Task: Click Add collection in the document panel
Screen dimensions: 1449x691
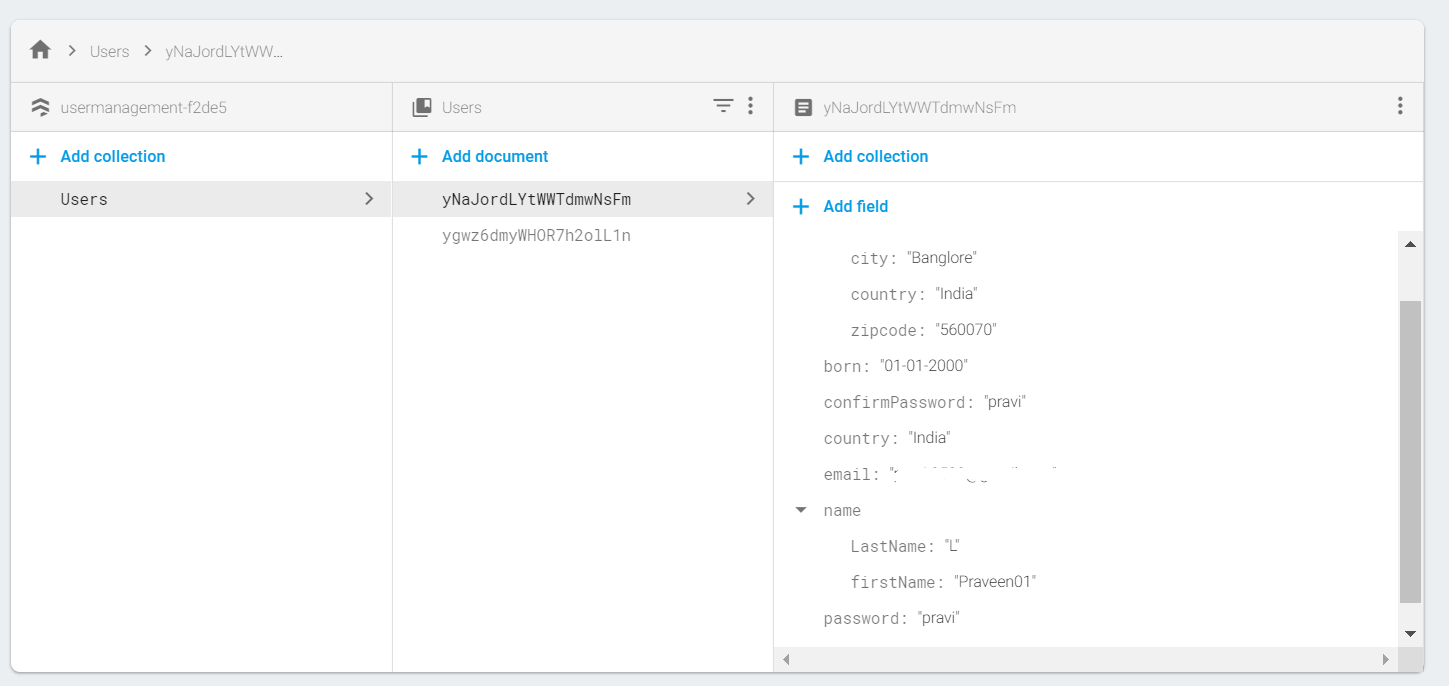Action: 875,157
